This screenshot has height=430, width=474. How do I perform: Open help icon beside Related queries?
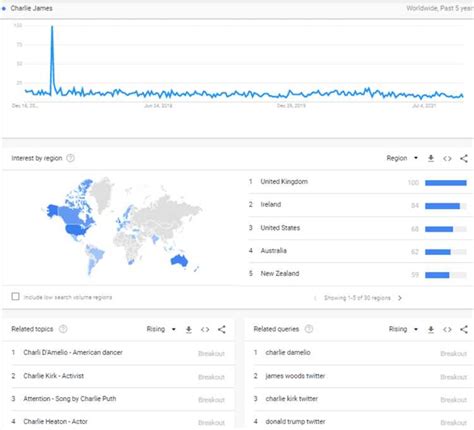coord(309,329)
